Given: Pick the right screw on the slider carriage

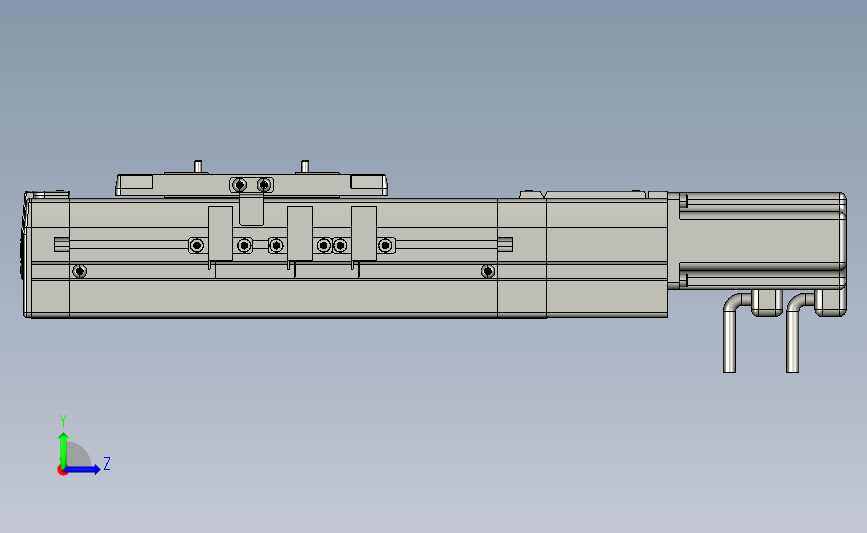Looking at the screenshot, I should [x=264, y=185].
